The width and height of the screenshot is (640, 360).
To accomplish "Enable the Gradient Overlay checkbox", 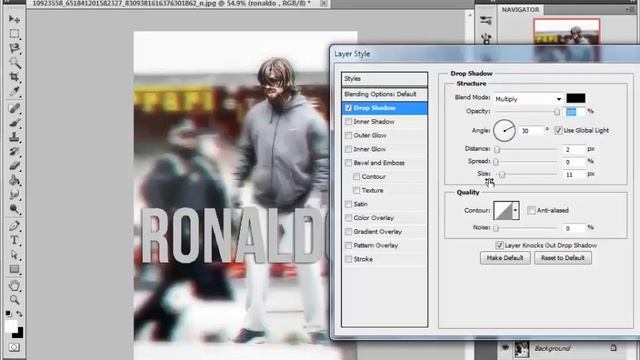I will point(348,232).
